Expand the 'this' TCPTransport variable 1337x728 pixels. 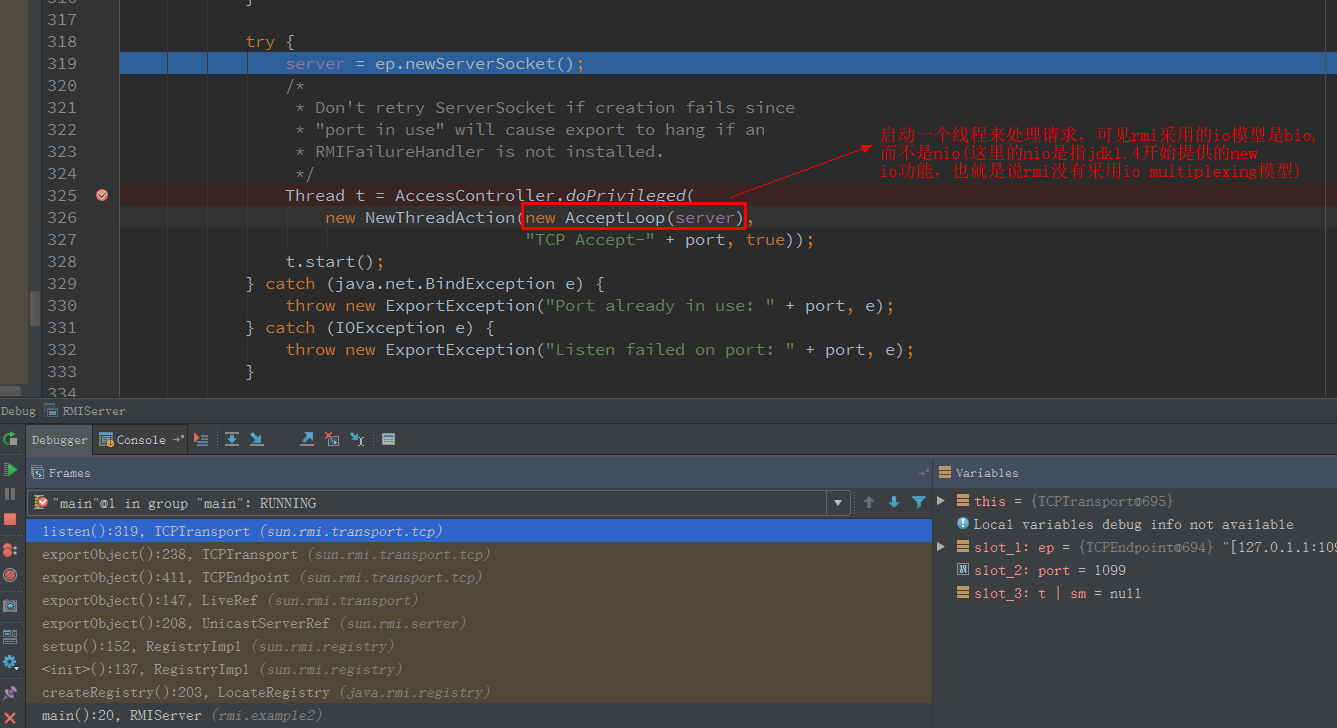tap(941, 501)
